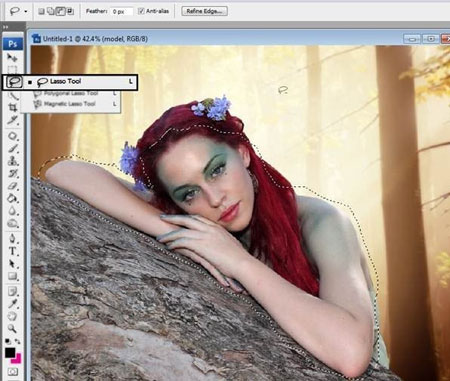Image resolution: width=450 pixels, height=381 pixels.
Task: Click the Photoshop Ps logo
Action: click(13, 44)
